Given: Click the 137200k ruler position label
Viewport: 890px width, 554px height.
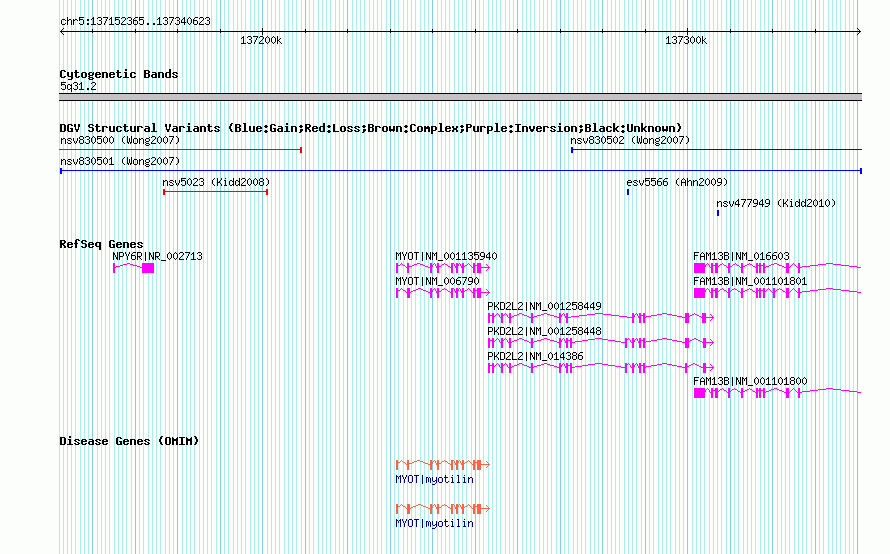Looking at the screenshot, I should click(261, 40).
